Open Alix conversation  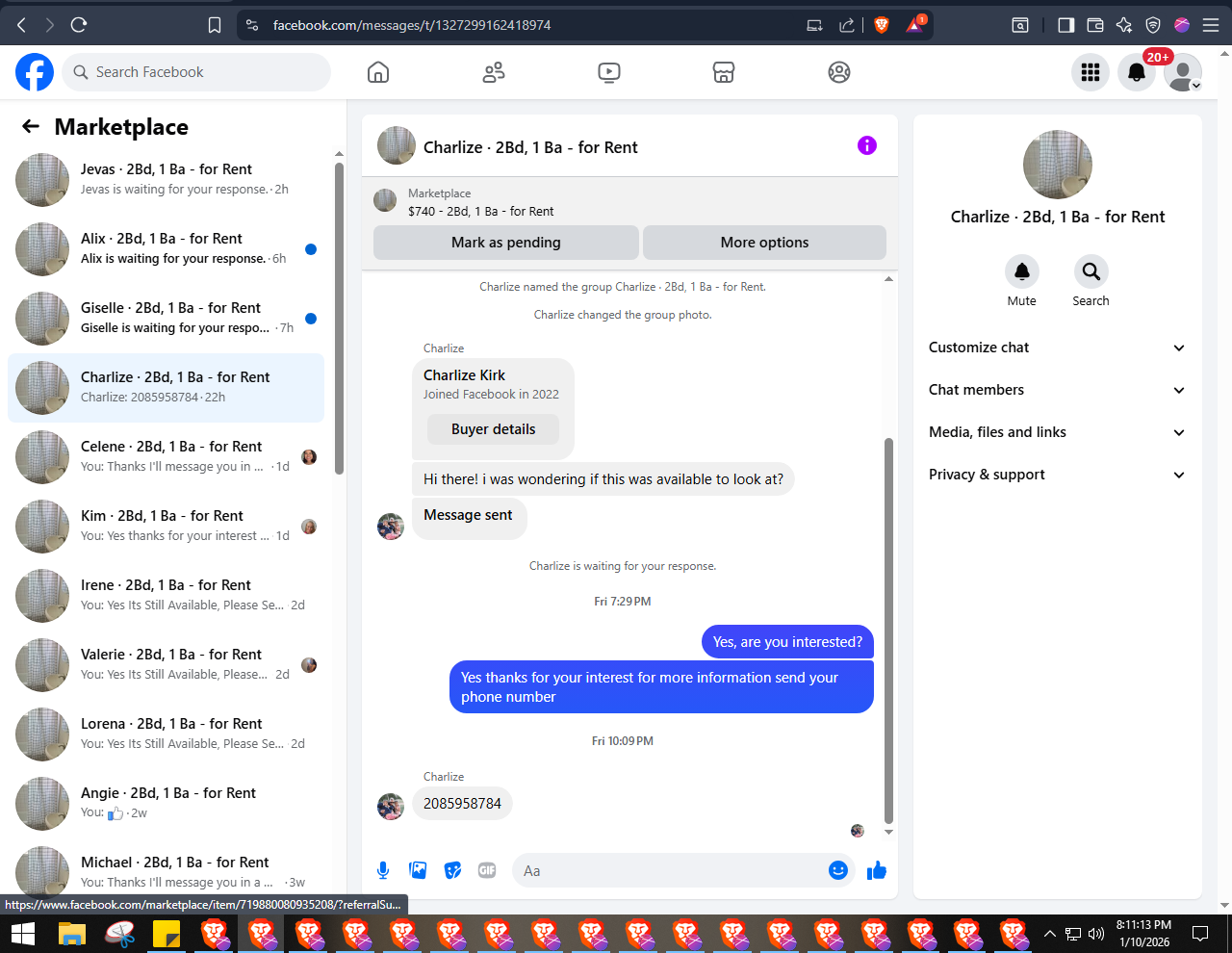coord(166,249)
